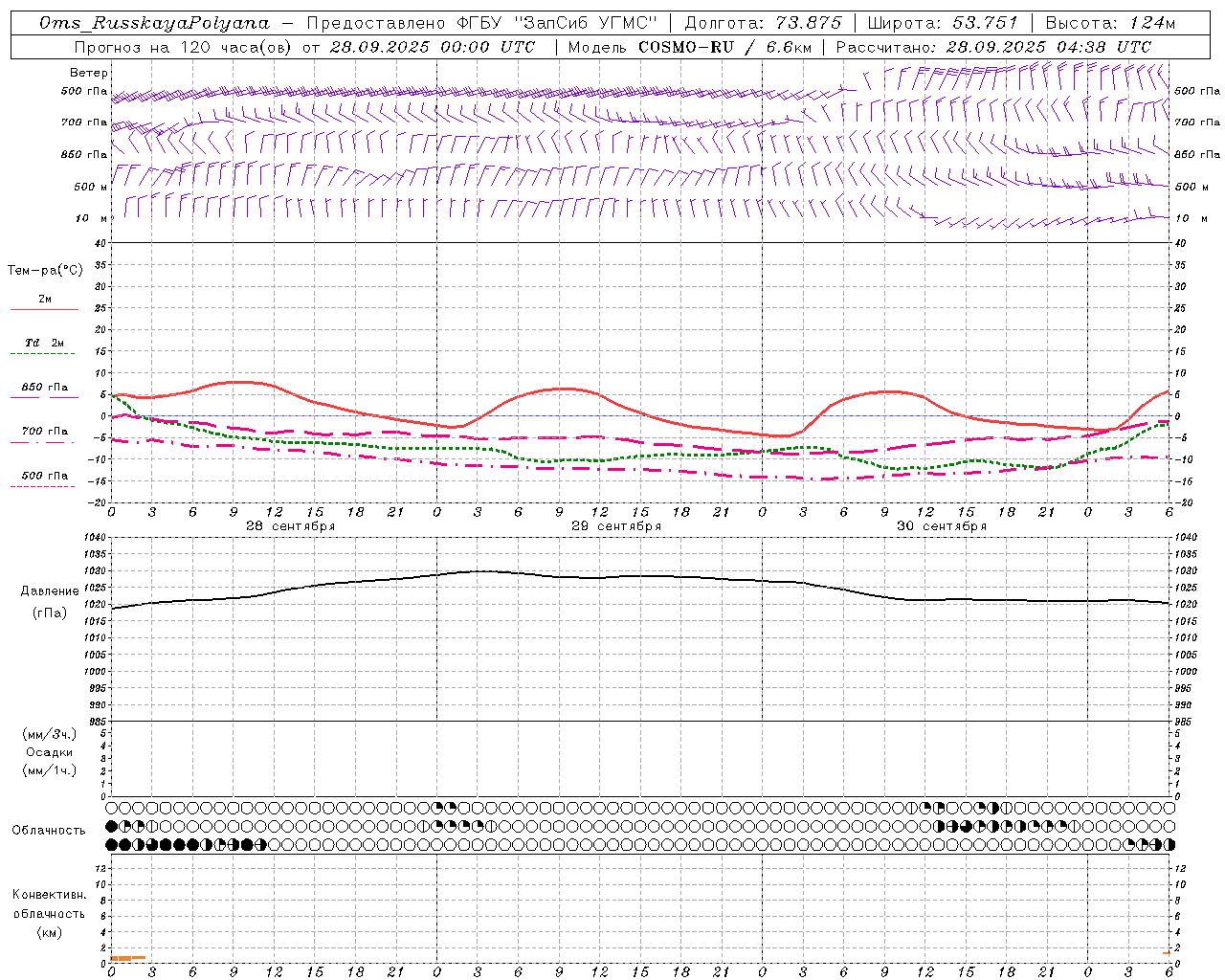Image resolution: width=1225 pixels, height=980 pixels.
Task: Click the Td 2м dew point legend entry
Action: (x=44, y=343)
